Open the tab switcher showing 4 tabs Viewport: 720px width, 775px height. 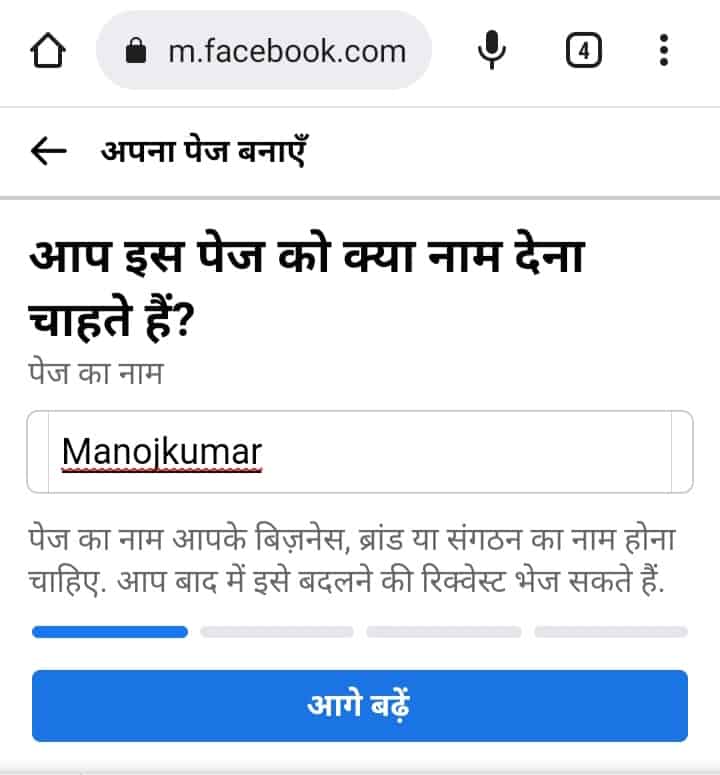coord(584,50)
